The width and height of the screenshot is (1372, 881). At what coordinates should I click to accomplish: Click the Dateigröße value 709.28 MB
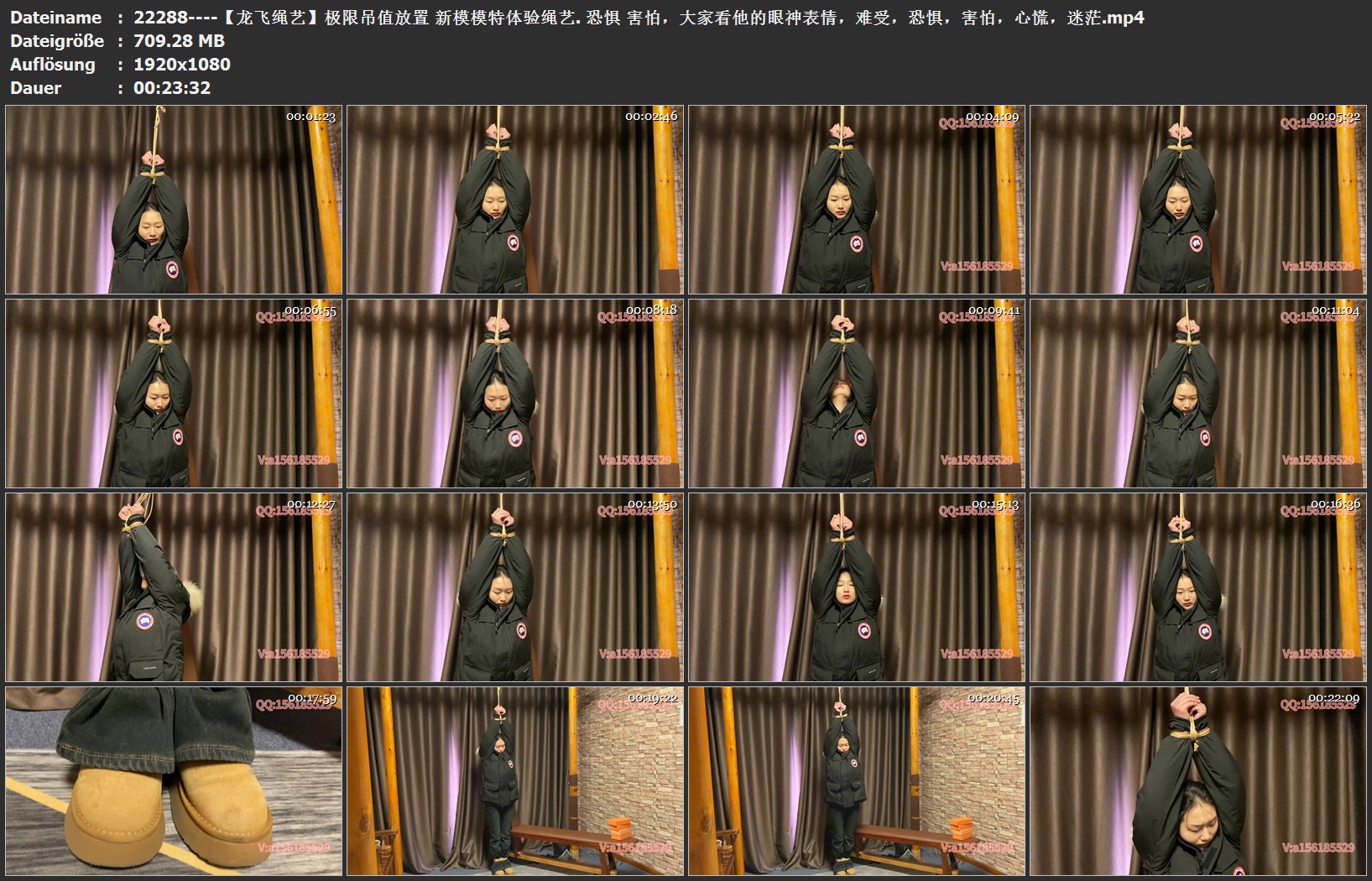click(179, 41)
